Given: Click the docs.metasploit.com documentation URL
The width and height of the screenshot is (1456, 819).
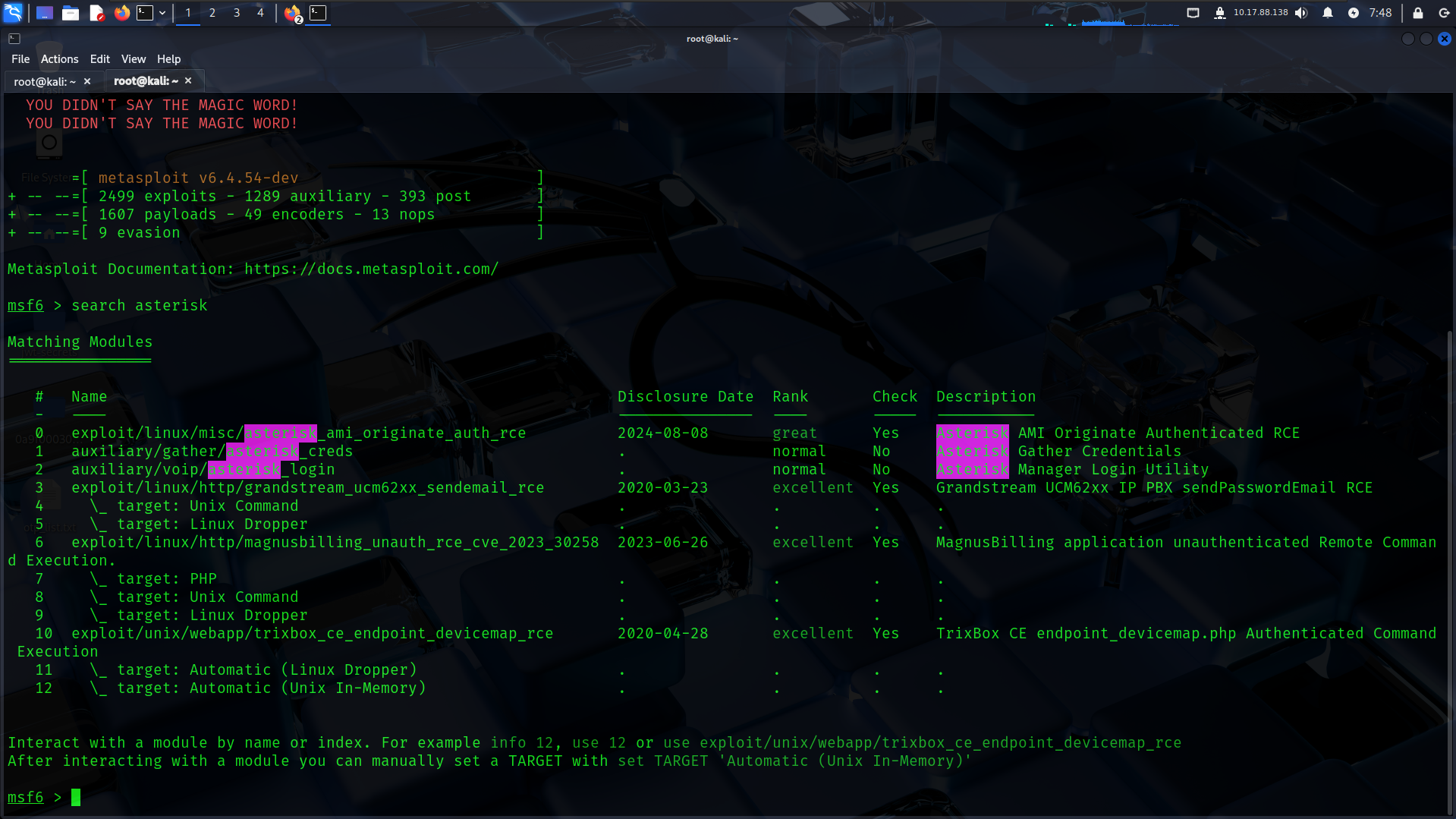Looking at the screenshot, I should pyautogui.click(x=371, y=269).
